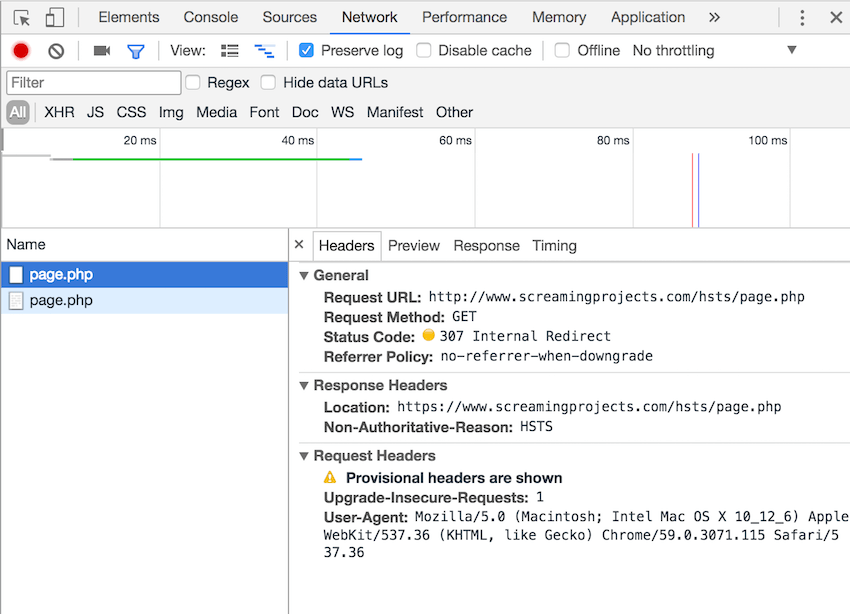Show the Timing detail tab

tap(555, 245)
